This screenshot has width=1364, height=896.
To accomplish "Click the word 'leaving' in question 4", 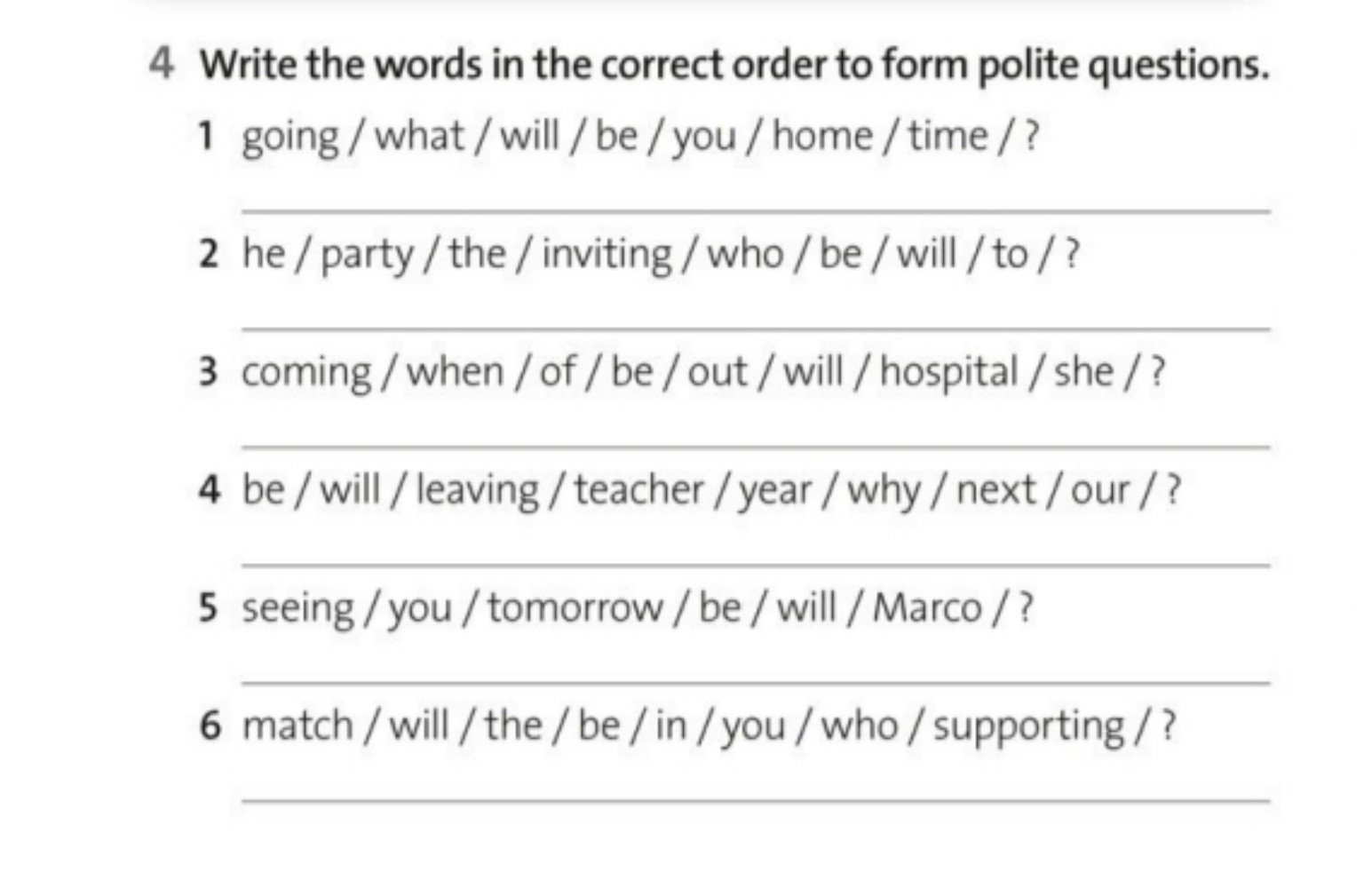I will click(477, 491).
